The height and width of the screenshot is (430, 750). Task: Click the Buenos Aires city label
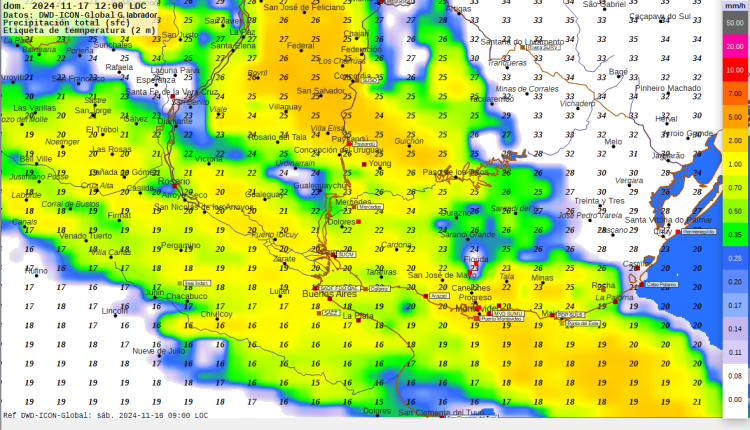329,295
